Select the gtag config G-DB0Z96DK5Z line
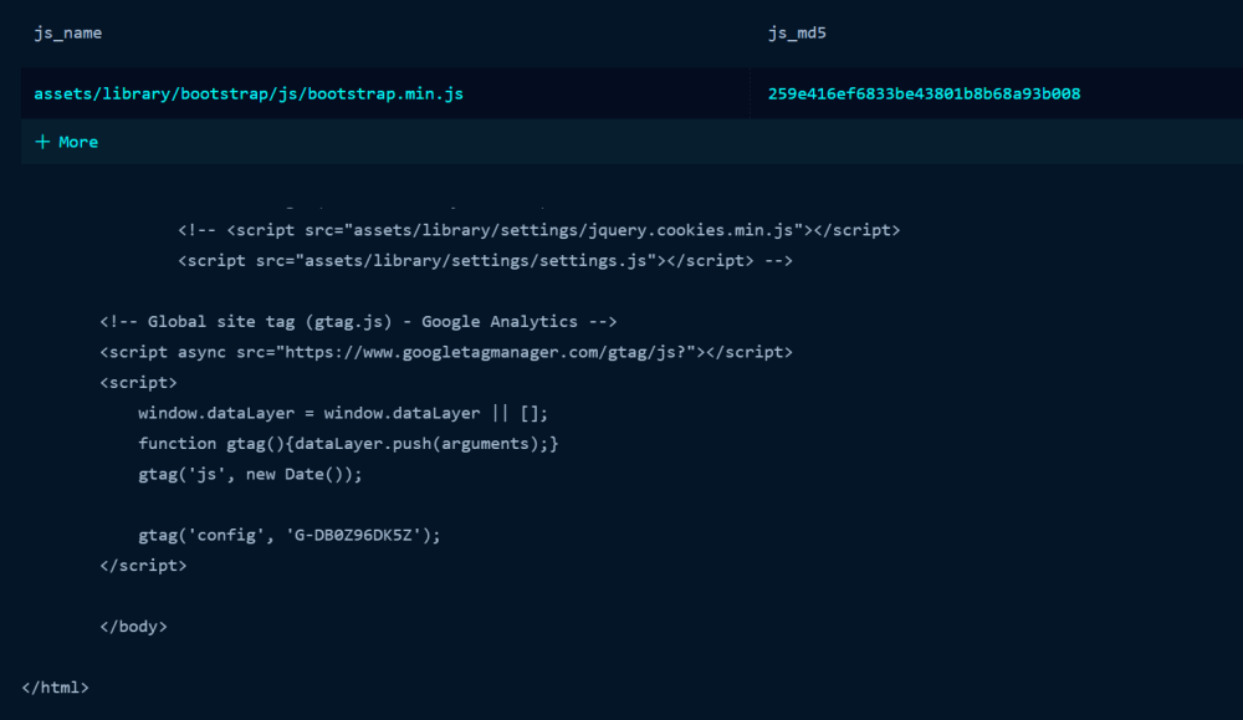The height and width of the screenshot is (720, 1243). pyautogui.click(x=290, y=535)
